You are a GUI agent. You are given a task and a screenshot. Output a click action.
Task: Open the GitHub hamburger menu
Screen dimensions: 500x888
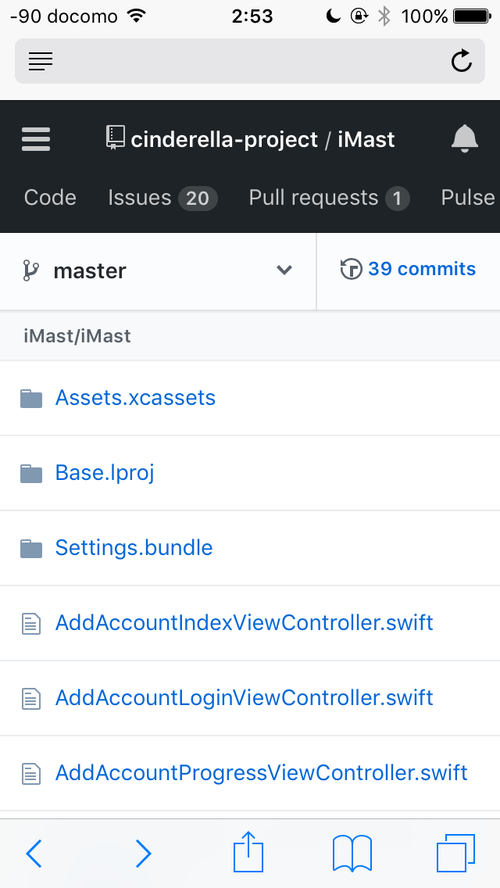point(36,139)
